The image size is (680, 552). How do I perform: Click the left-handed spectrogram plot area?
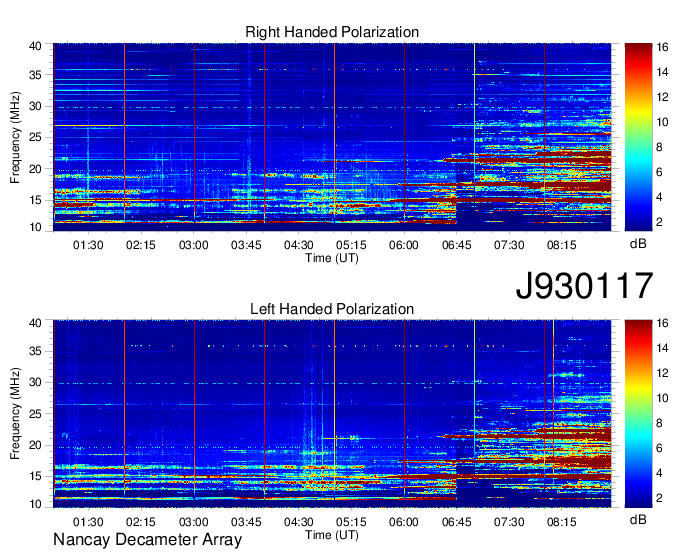tap(332, 414)
